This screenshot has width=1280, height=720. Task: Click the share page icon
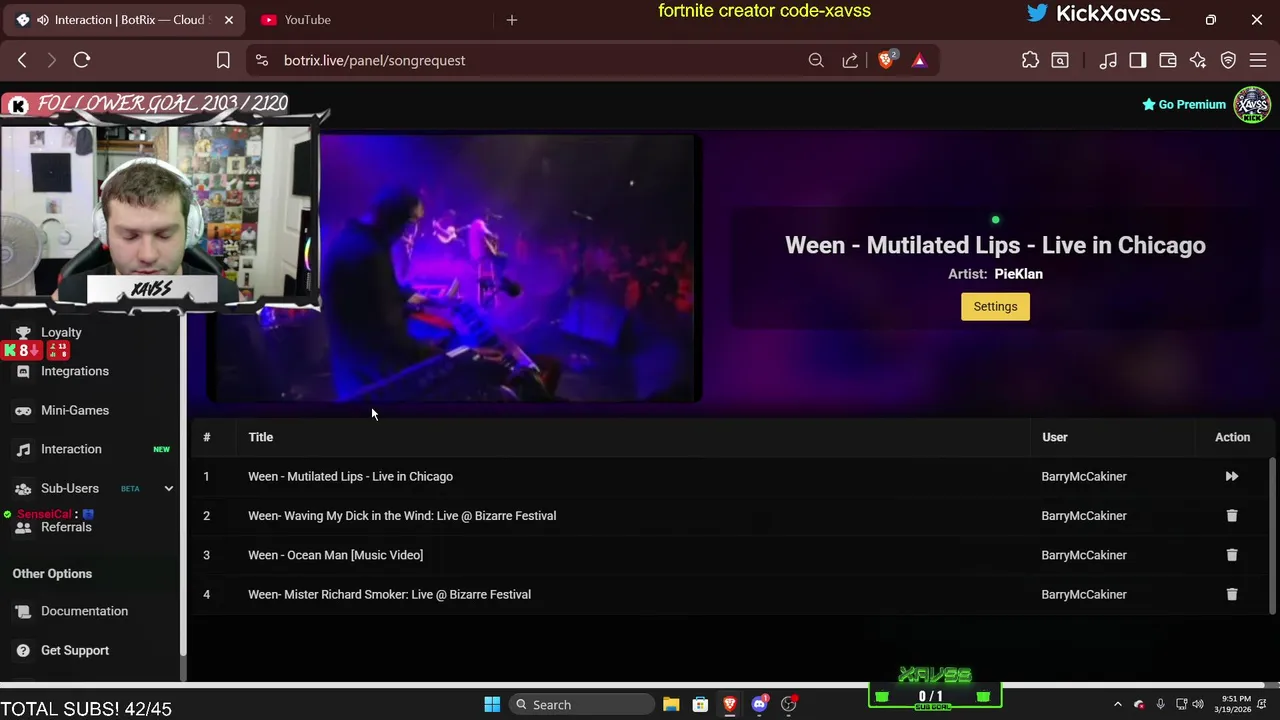point(850,61)
